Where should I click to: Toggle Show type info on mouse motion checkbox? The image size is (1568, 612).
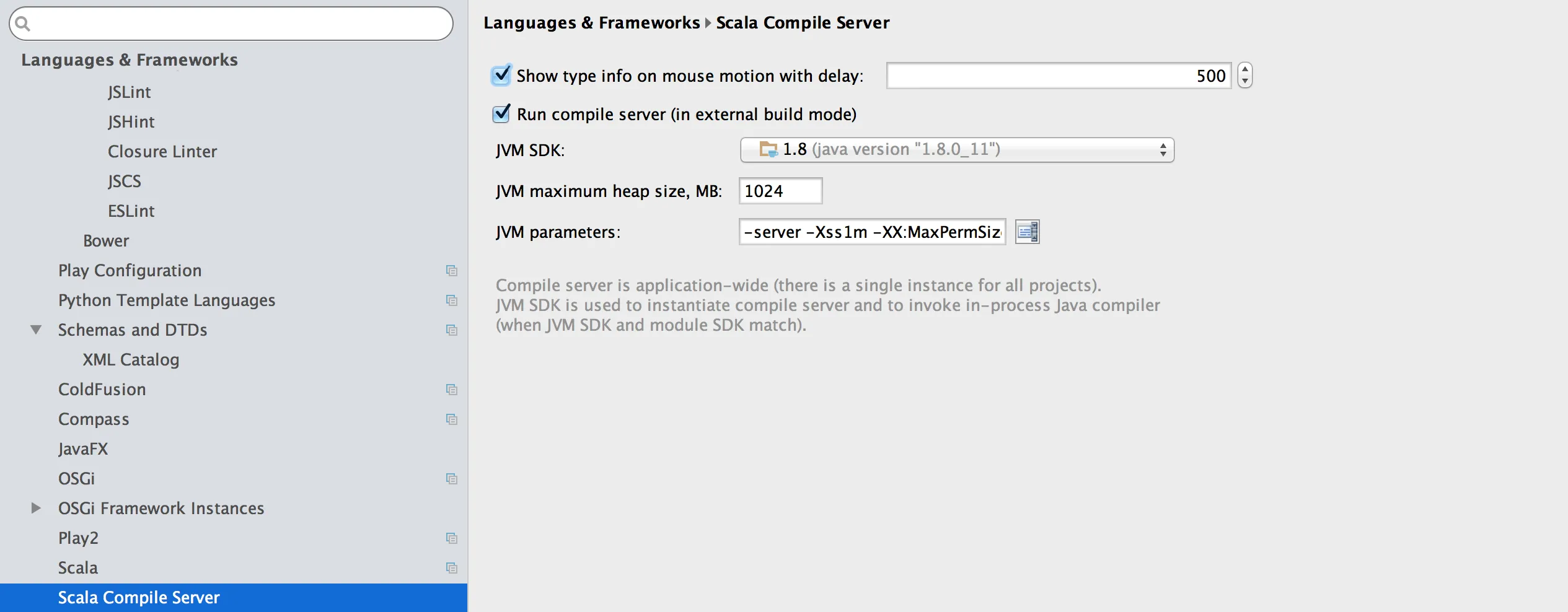[x=501, y=75]
